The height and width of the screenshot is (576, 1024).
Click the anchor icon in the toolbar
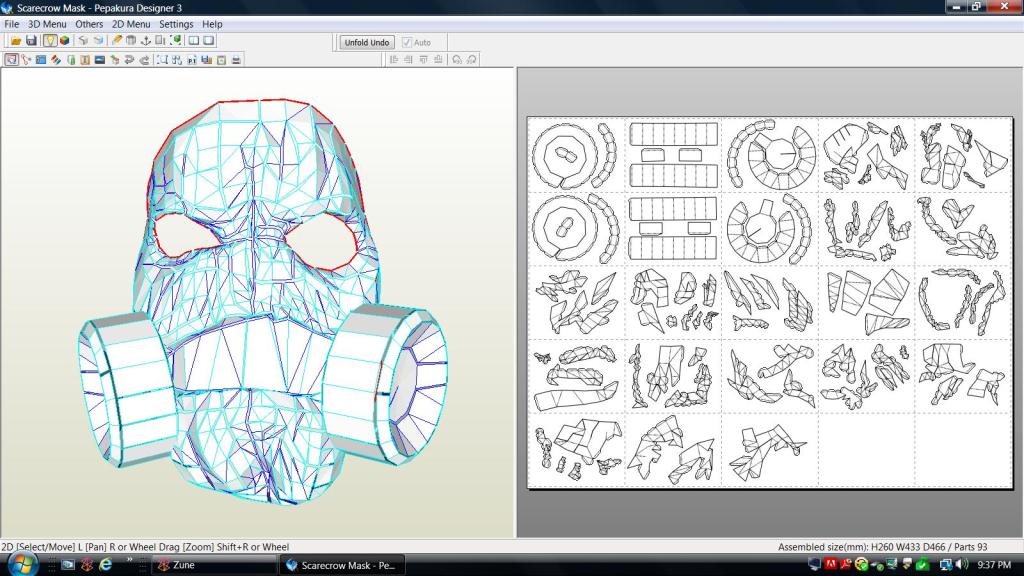coord(146,41)
